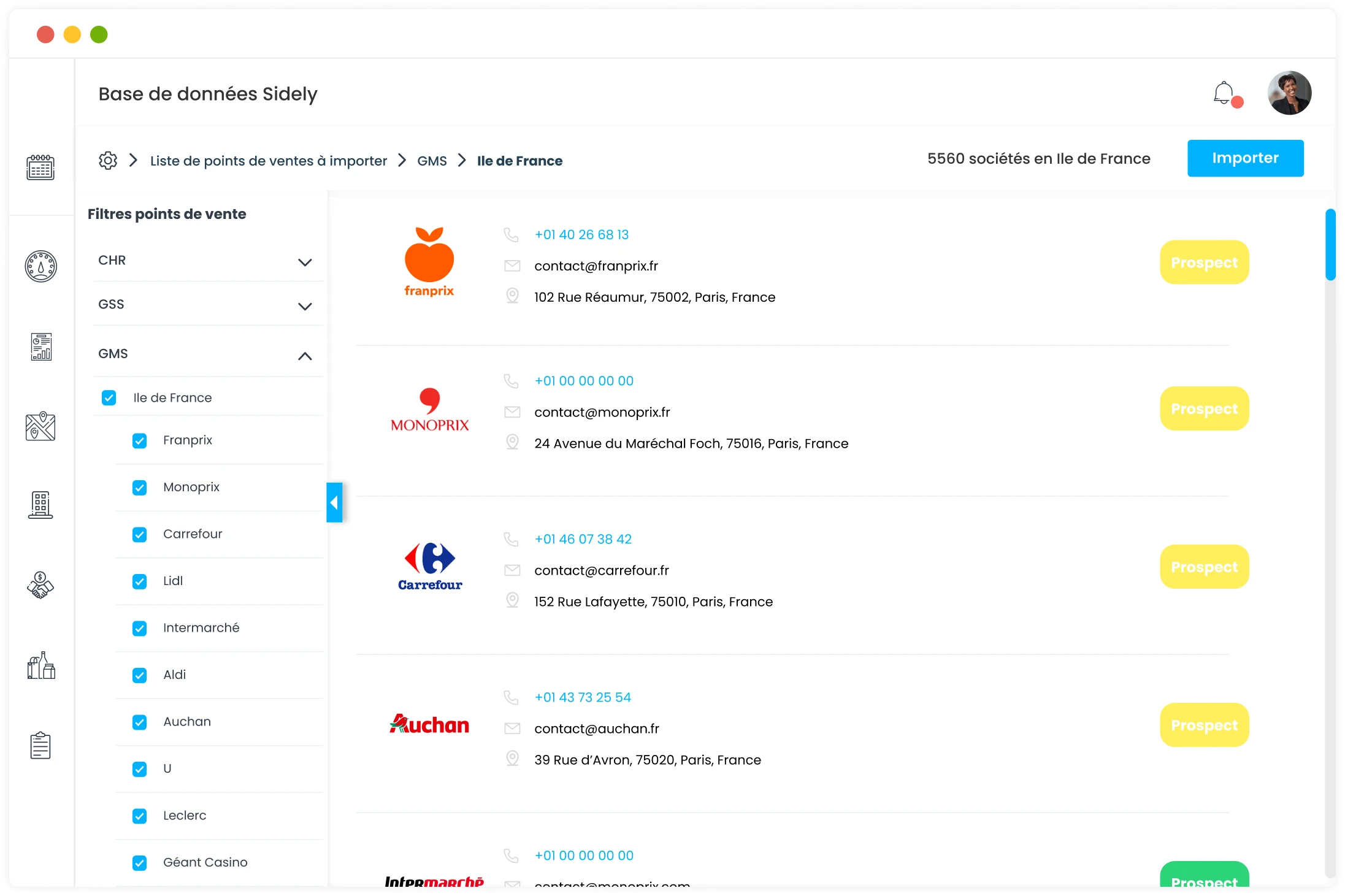Click the settings gear breadcrumb icon
Image resolution: width=1345 pixels, height=896 pixels.
click(108, 161)
